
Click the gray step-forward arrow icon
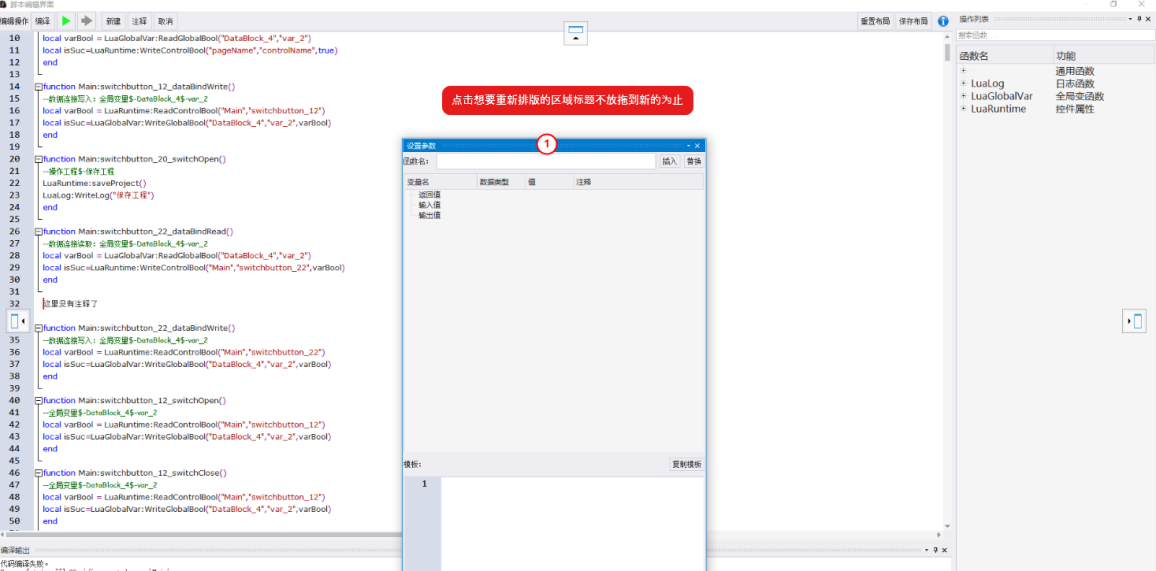tap(87, 21)
